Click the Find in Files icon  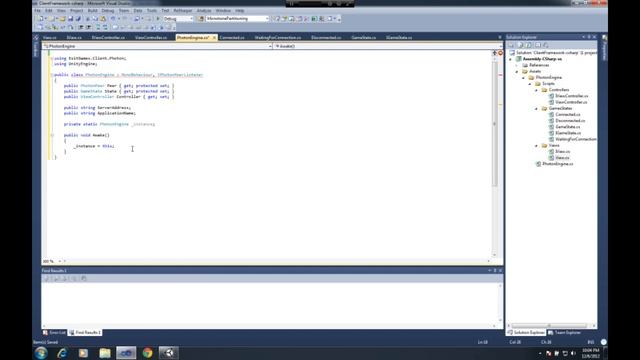[200, 19]
